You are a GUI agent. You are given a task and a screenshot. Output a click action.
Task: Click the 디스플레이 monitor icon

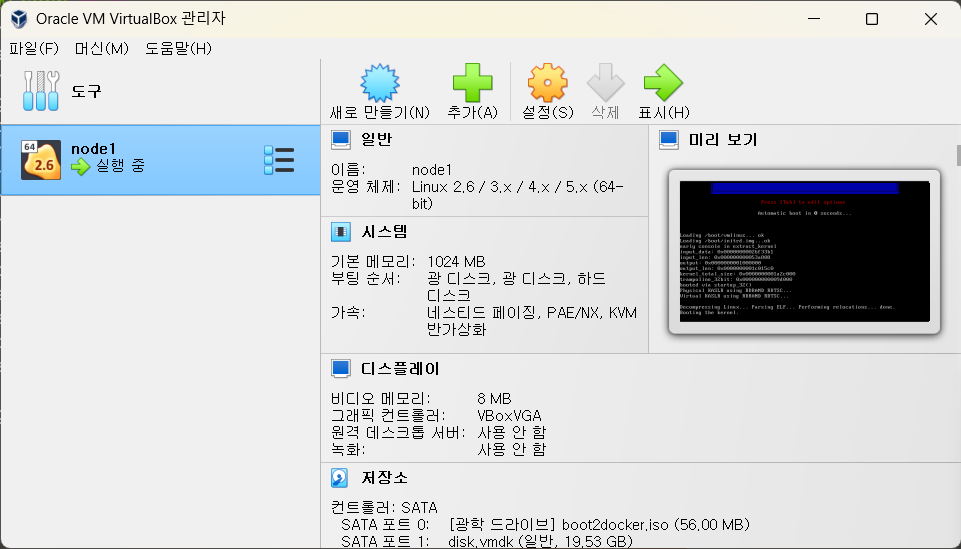[x=341, y=369]
